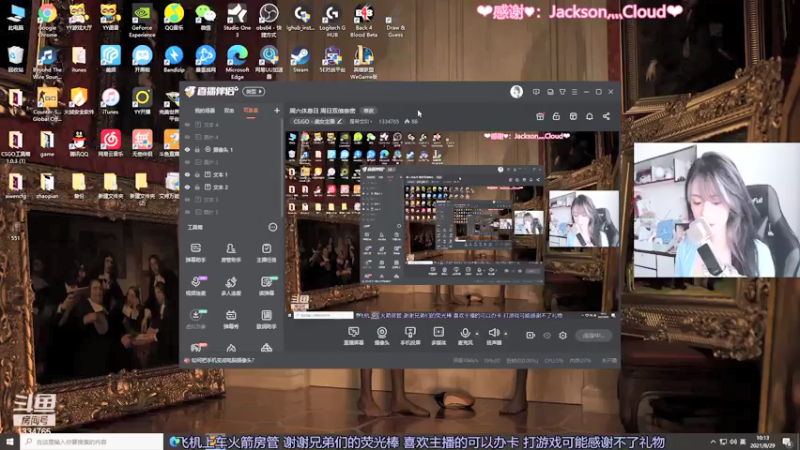Show the hidden text 3 layer
This screenshot has width=800, height=450.
pyautogui.click(x=187, y=199)
